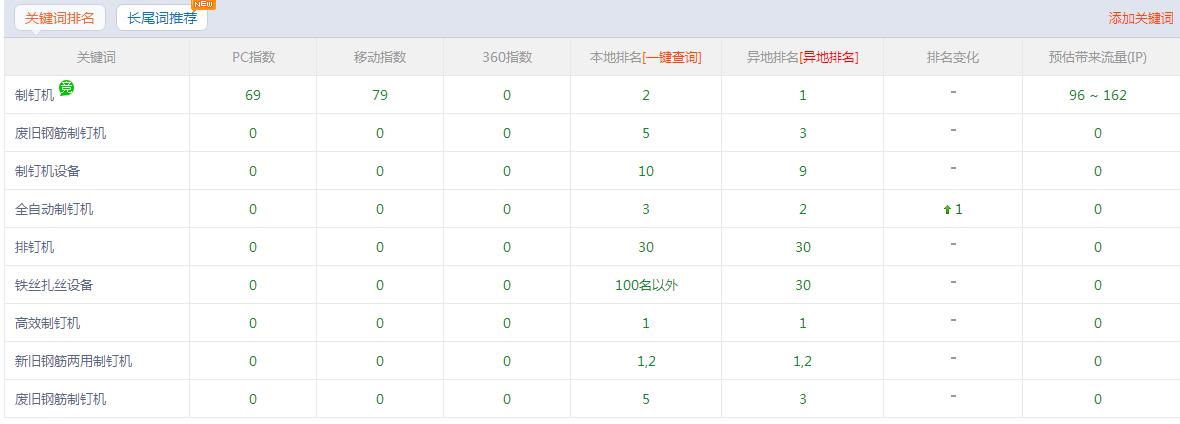Select the 全自动制钉机 keyword
The width and height of the screenshot is (1180, 424).
coord(55,210)
